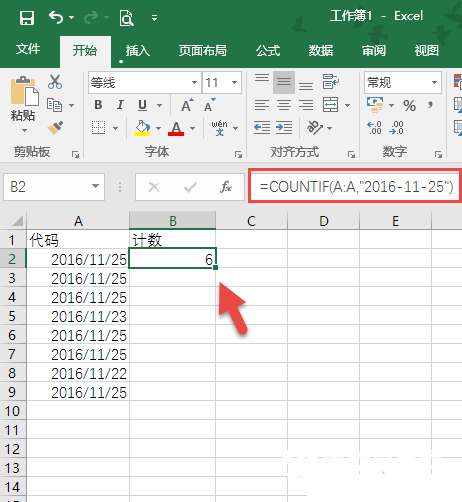Toggle Underline formatting
Image resolution: width=462 pixels, height=502 pixels.
[142, 105]
